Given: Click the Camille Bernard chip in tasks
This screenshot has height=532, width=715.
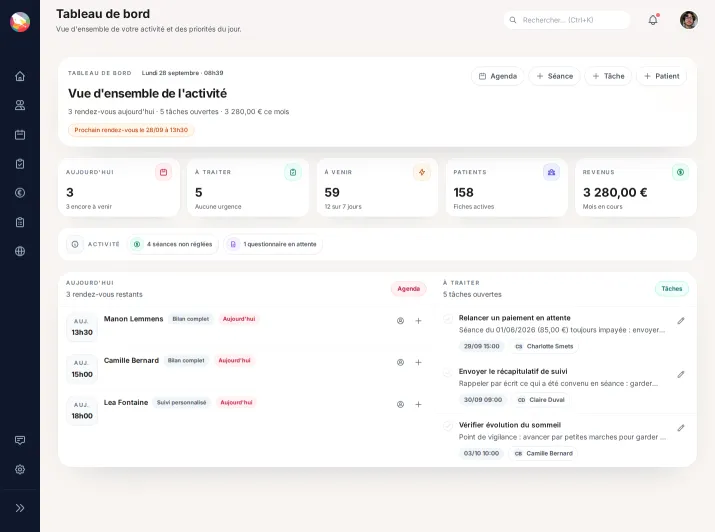Looking at the screenshot, I should [543, 453].
